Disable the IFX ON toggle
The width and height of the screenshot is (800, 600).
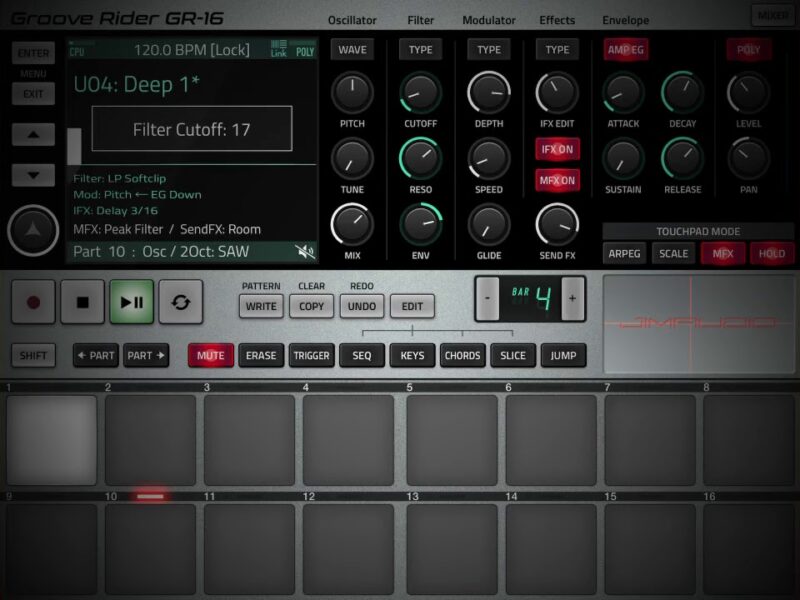(557, 149)
